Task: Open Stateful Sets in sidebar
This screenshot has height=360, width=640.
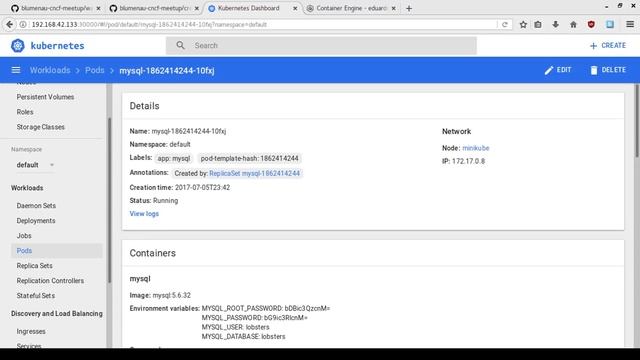Action: pyautogui.click(x=36, y=296)
